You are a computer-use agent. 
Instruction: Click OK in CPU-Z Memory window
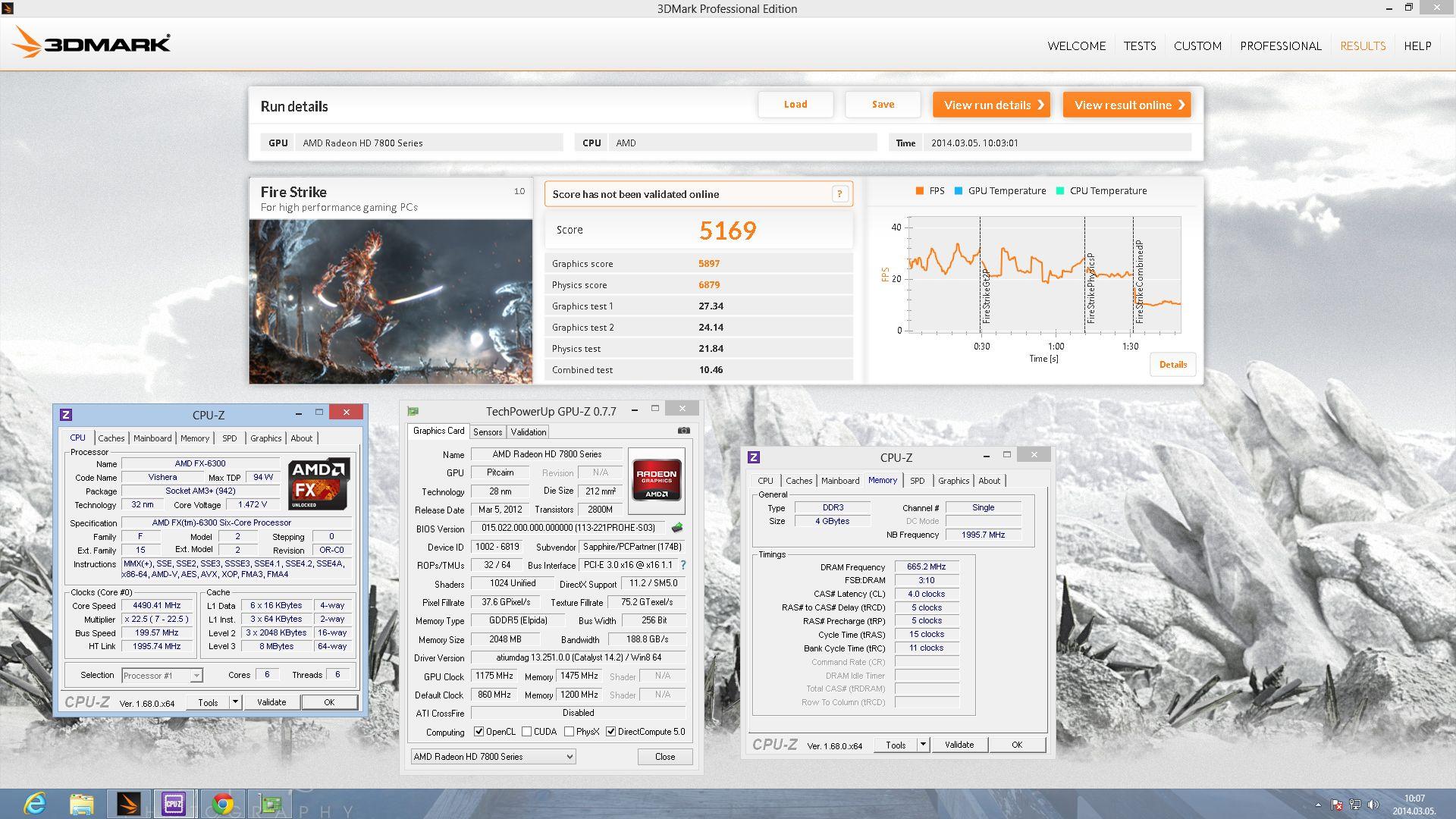[x=1017, y=745]
